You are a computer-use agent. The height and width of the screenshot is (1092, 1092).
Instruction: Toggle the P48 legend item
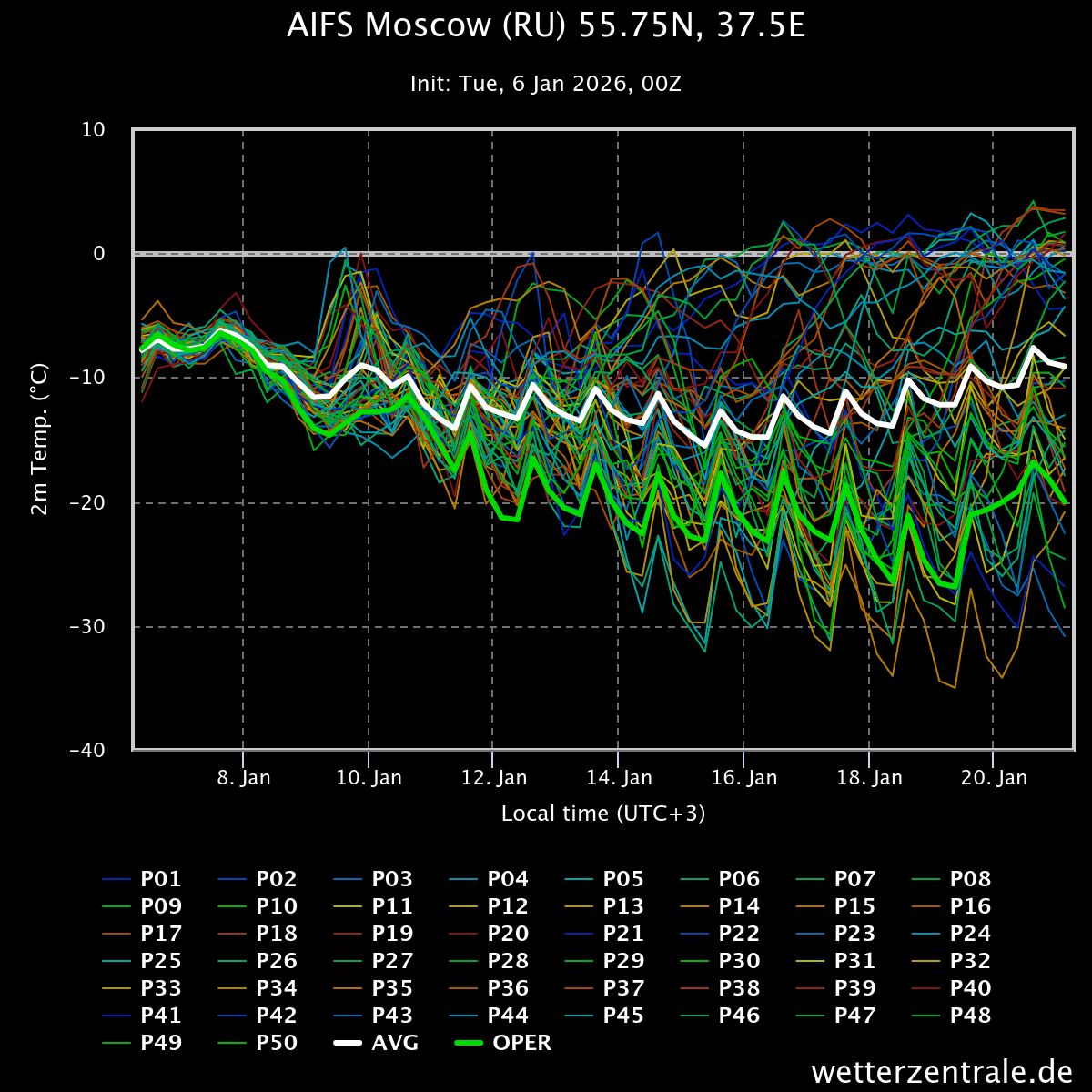(970, 1016)
